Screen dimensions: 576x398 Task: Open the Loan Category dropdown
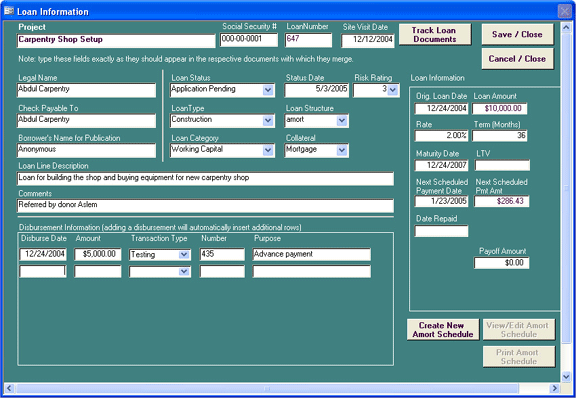click(x=268, y=150)
